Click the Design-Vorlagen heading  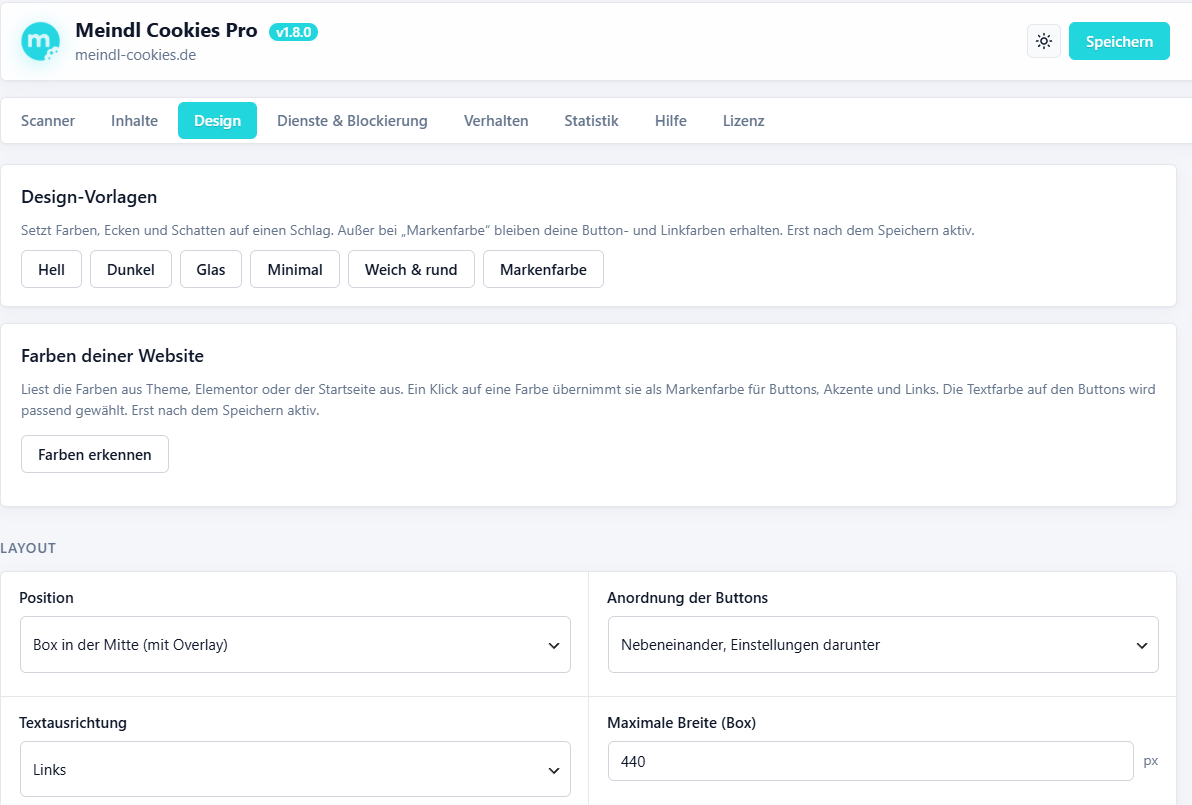89,197
